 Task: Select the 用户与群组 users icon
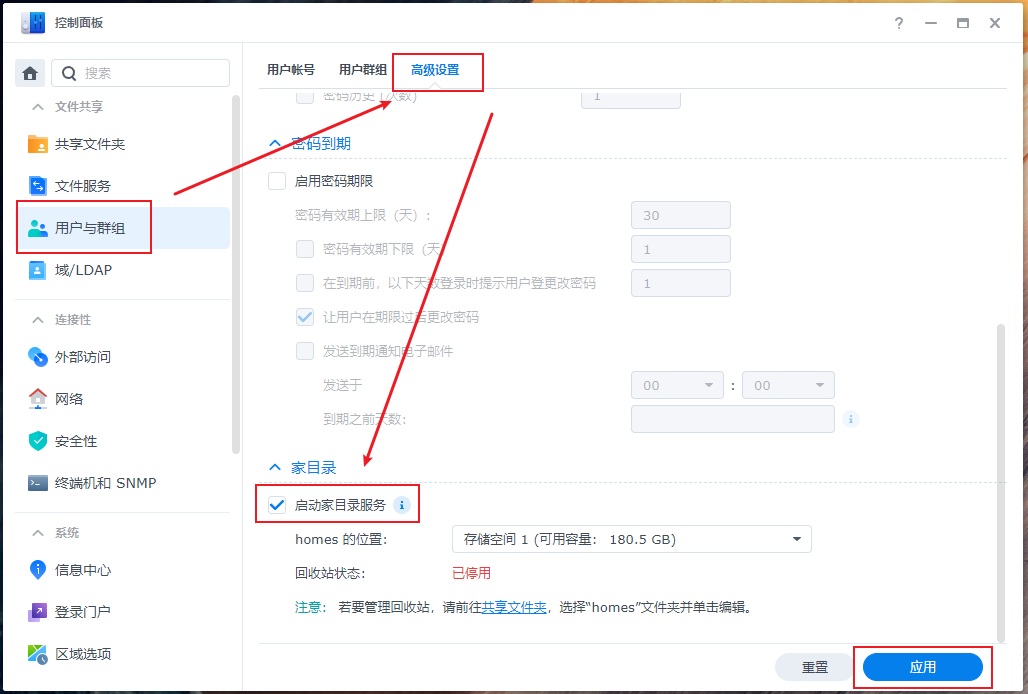click(x=38, y=228)
